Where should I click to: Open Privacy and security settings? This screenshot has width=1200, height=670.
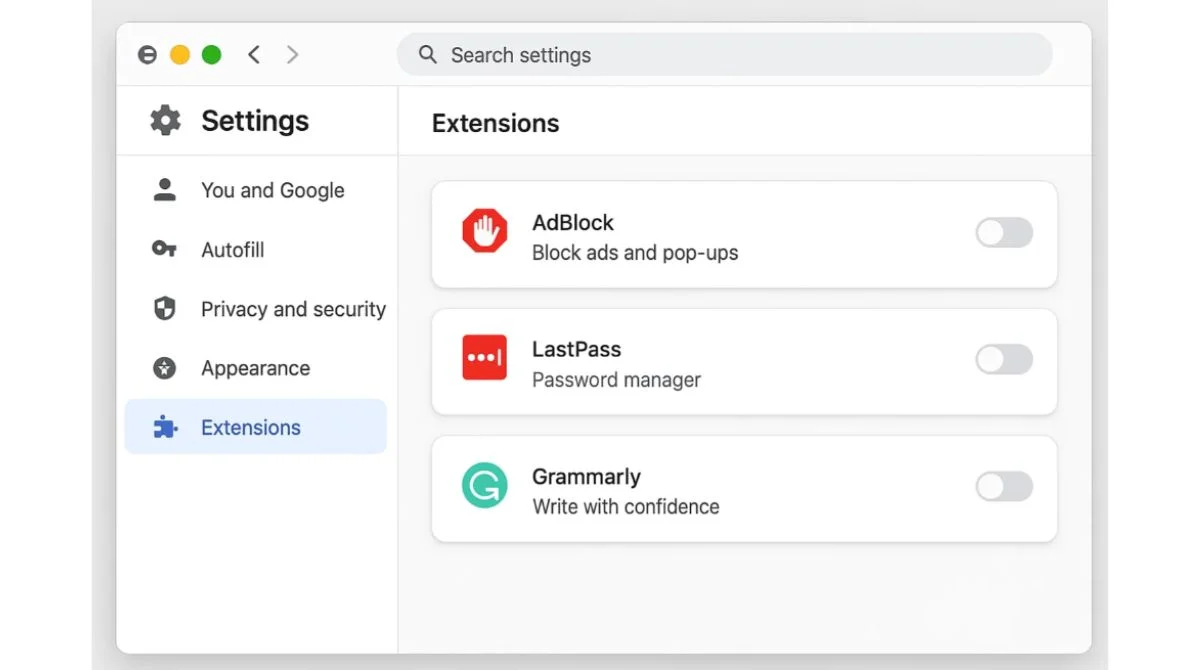coord(256,309)
